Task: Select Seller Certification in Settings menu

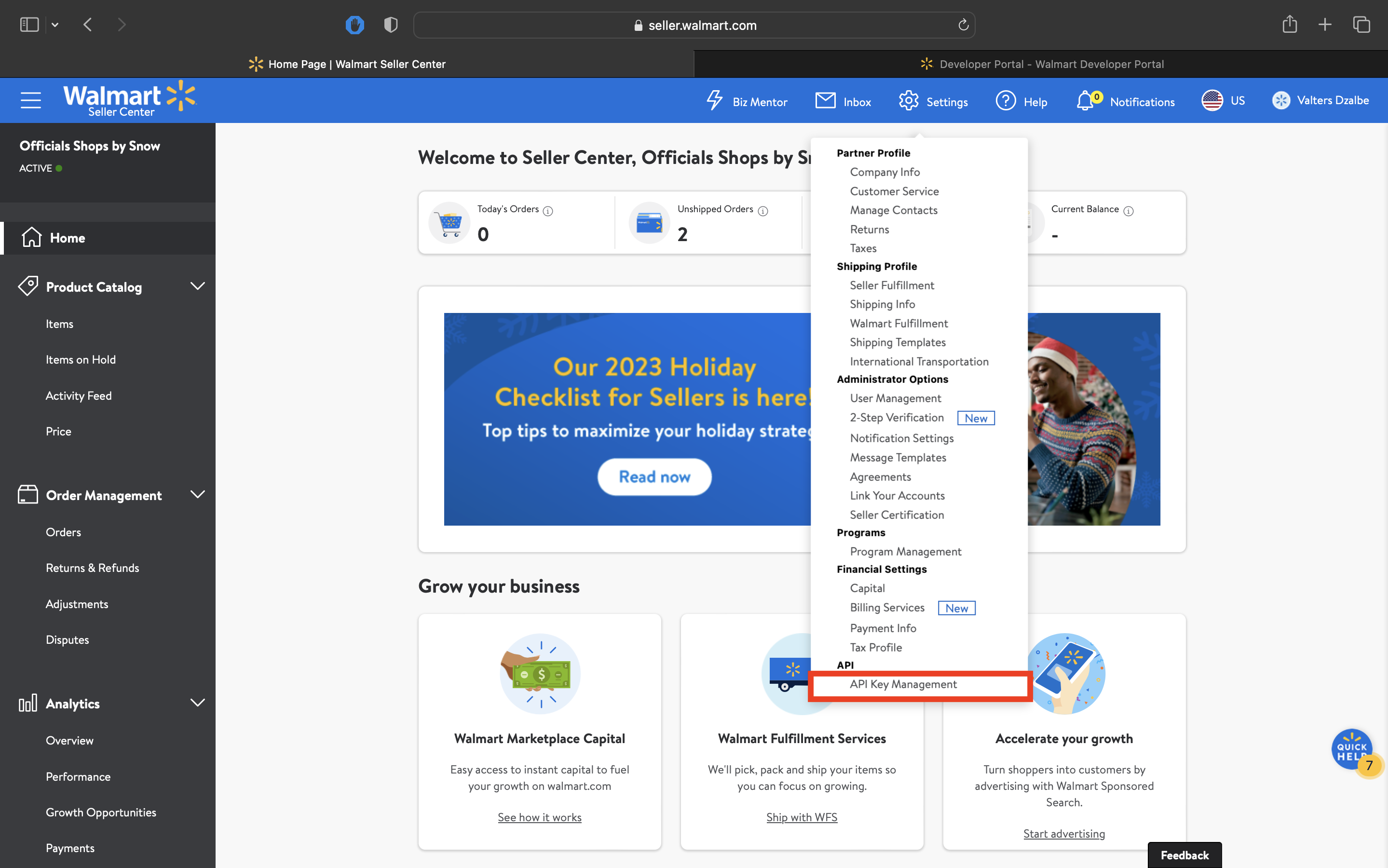Action: (x=897, y=515)
